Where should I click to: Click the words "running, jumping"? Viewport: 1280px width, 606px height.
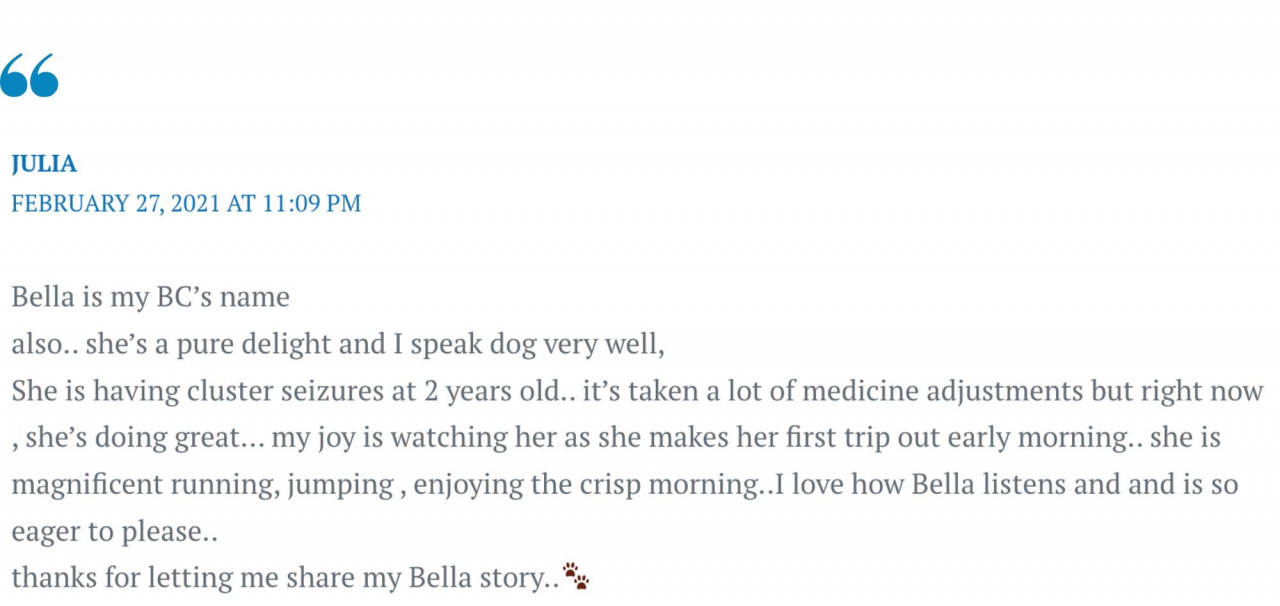point(279,485)
